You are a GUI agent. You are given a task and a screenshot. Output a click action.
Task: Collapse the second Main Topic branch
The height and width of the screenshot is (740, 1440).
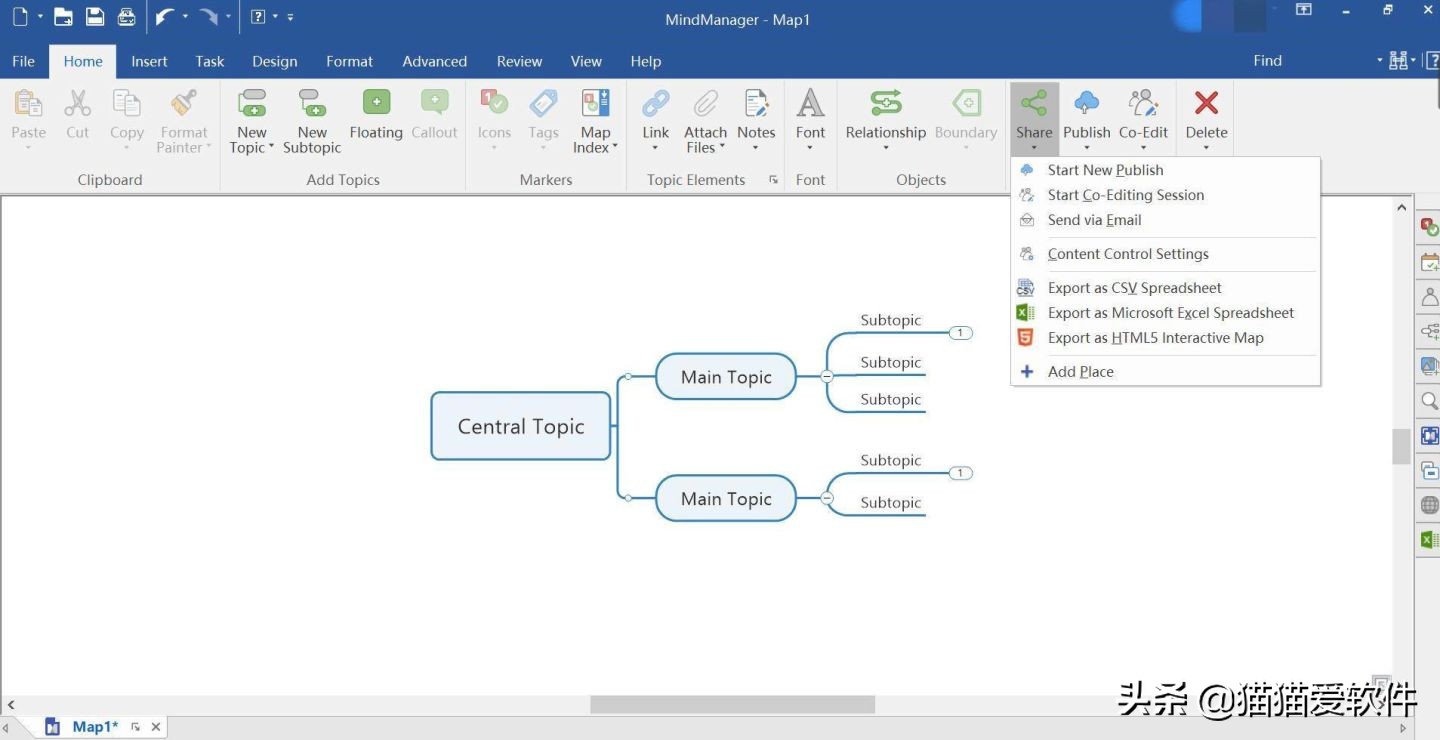pyautogui.click(x=827, y=498)
